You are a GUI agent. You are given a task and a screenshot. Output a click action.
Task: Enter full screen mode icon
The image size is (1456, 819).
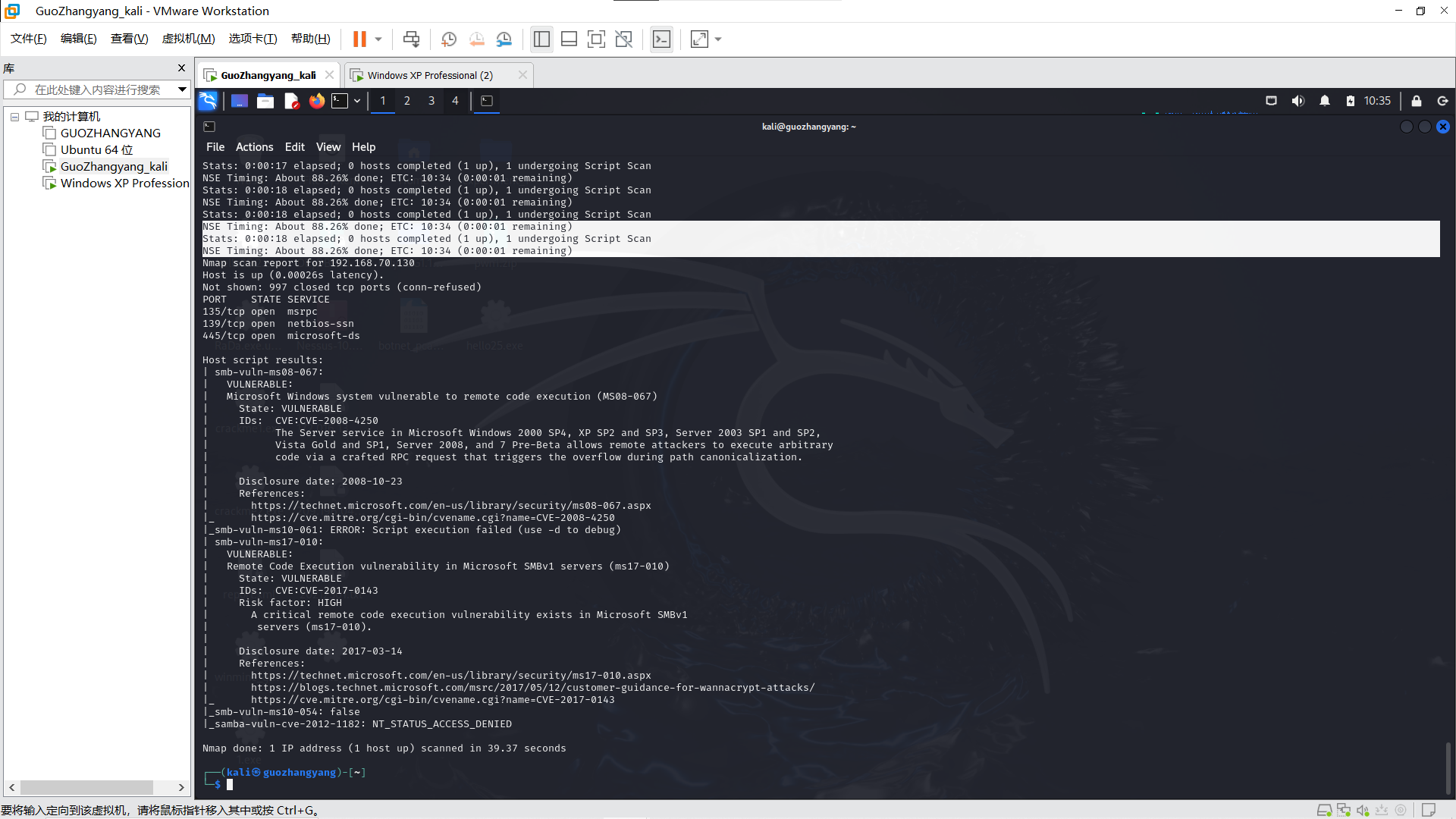(x=596, y=39)
